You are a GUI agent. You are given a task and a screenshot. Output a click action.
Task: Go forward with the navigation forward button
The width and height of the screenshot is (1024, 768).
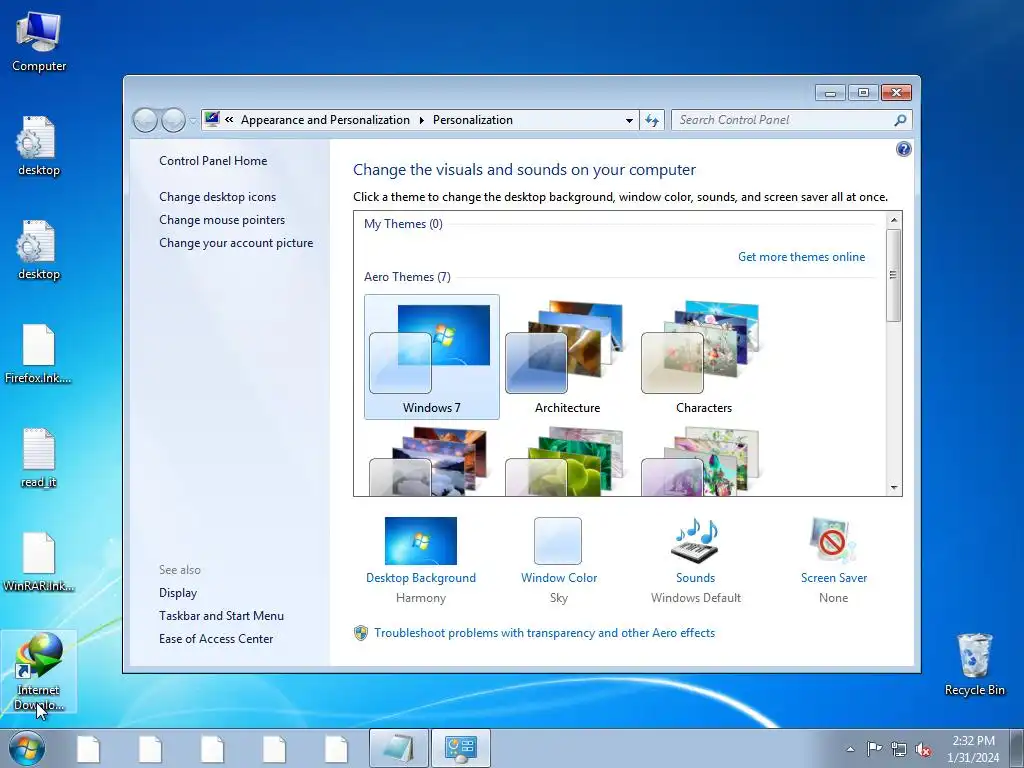coord(173,120)
